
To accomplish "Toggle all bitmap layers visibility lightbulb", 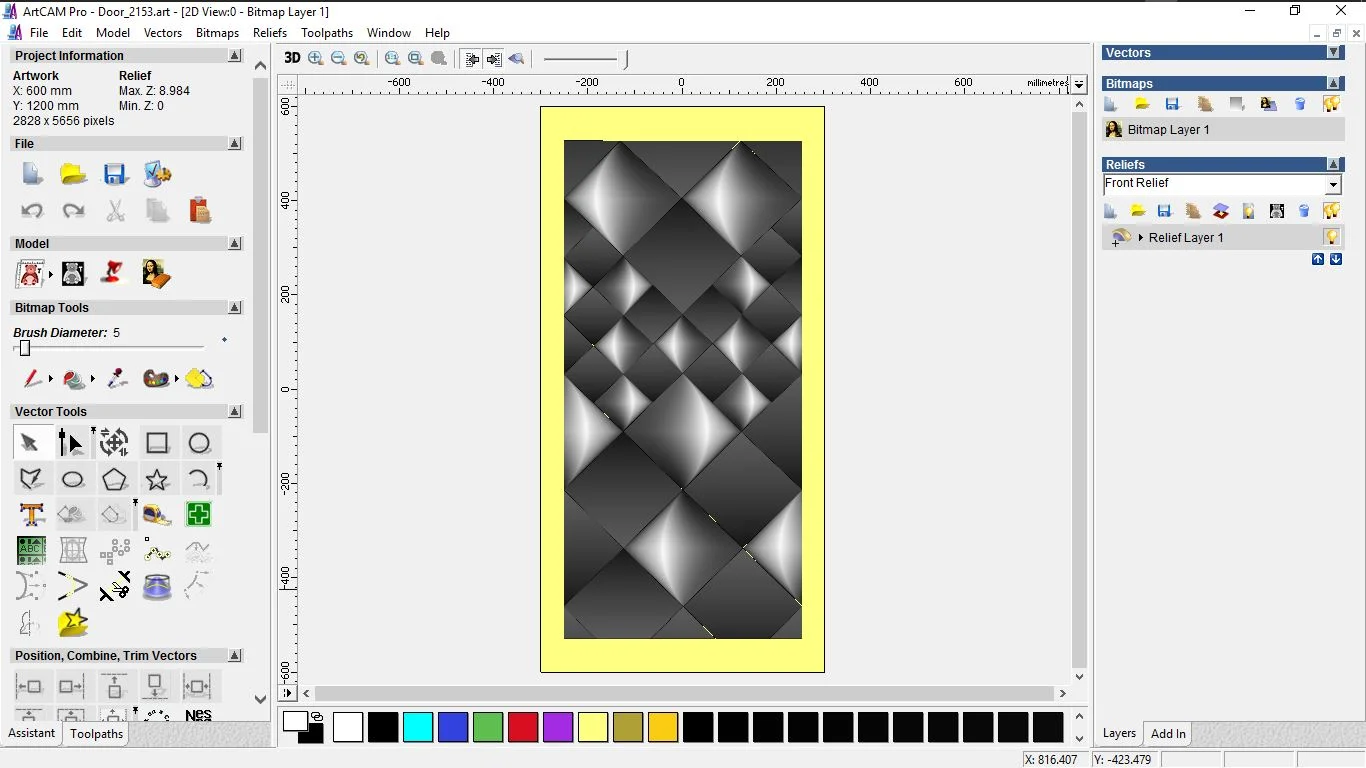I will click(x=1331, y=104).
